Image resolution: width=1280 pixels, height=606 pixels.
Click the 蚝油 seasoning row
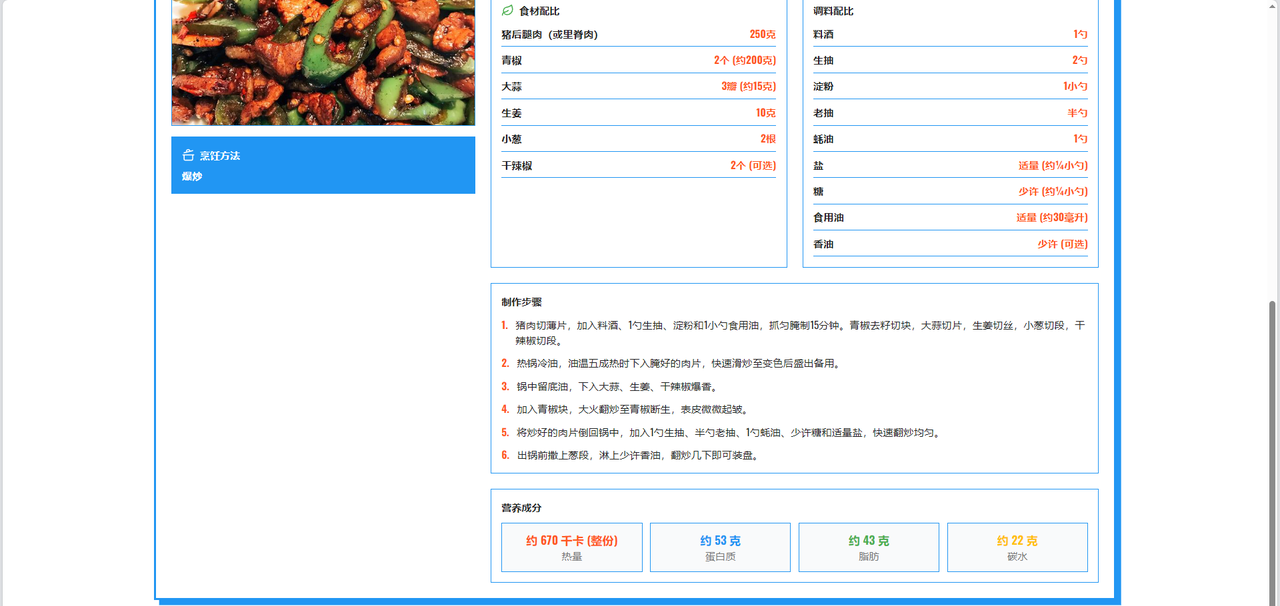(x=950, y=140)
